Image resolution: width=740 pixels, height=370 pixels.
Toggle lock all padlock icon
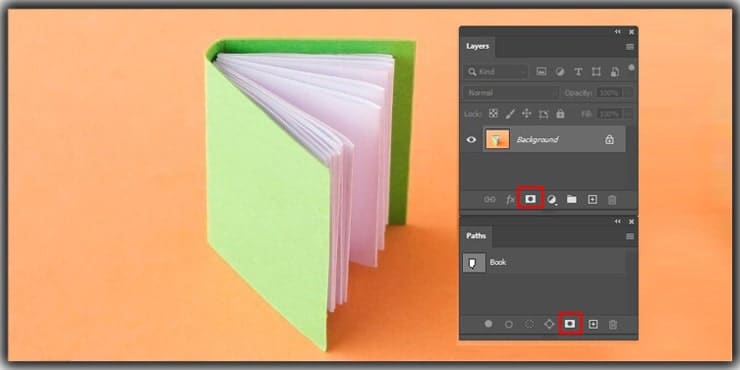tap(560, 114)
